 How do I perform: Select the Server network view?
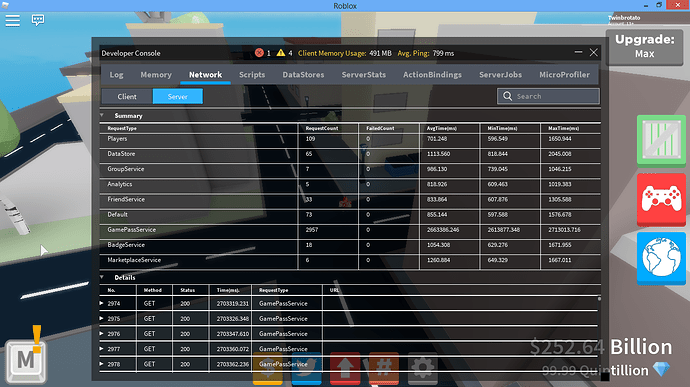[x=178, y=96]
